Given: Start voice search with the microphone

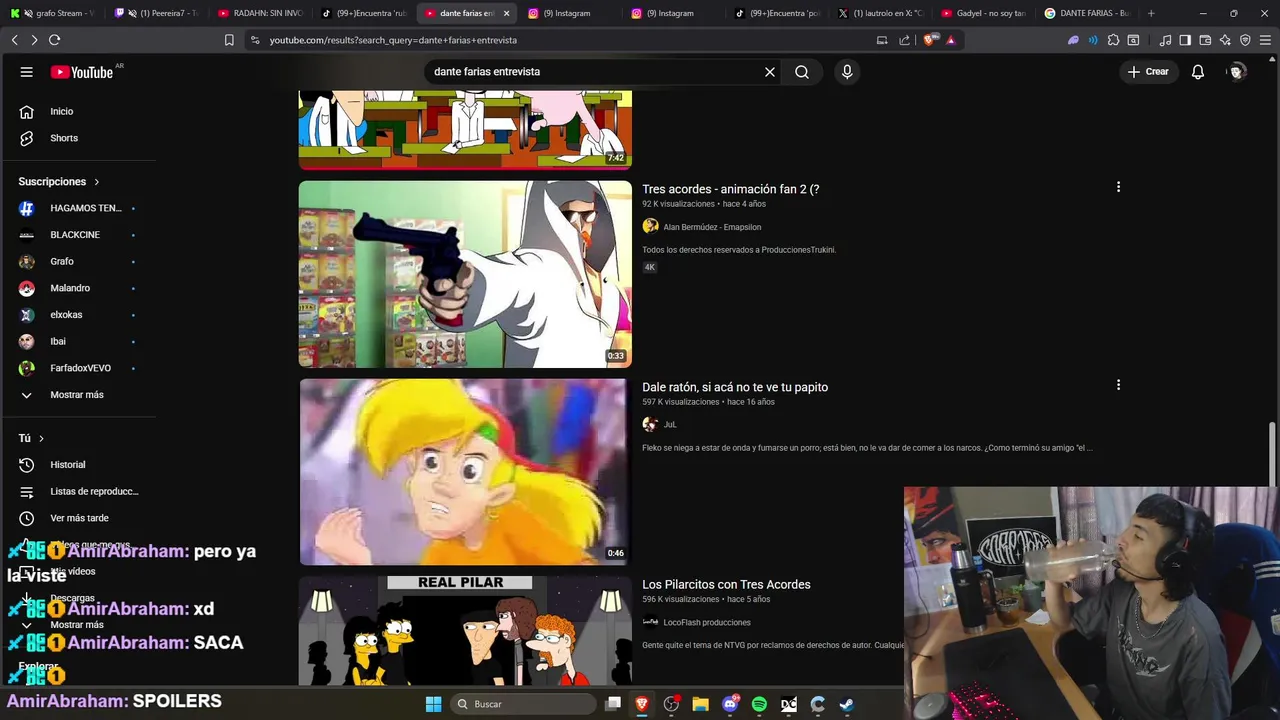Looking at the screenshot, I should (x=847, y=72).
